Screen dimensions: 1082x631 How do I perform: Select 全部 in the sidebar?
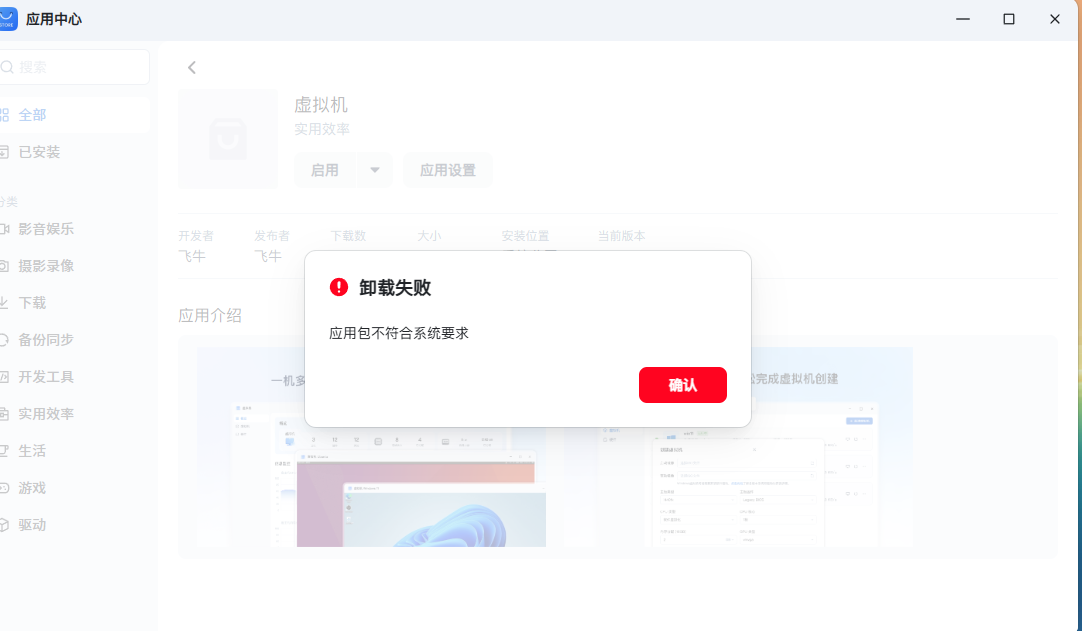(x=32, y=115)
